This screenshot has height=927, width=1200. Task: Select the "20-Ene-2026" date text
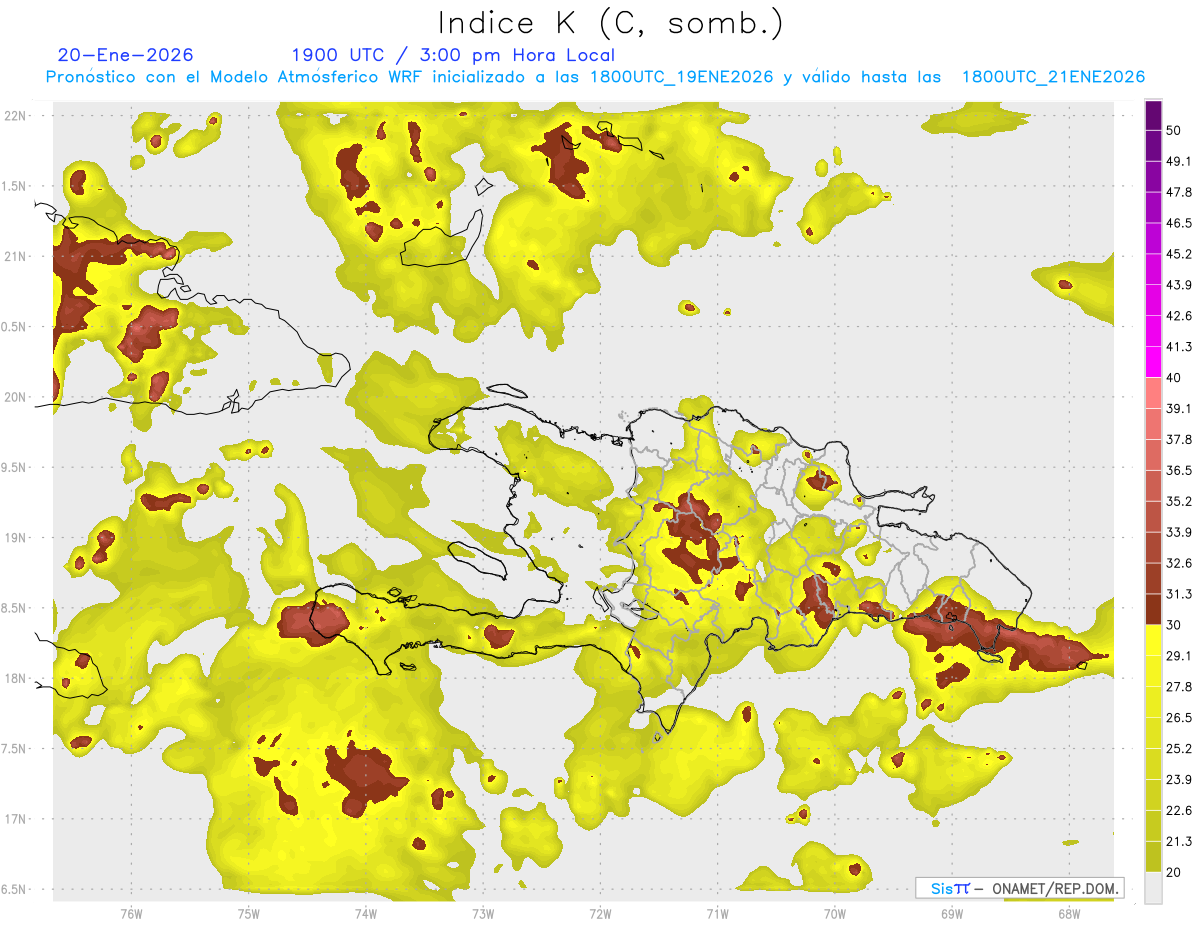coord(125,55)
